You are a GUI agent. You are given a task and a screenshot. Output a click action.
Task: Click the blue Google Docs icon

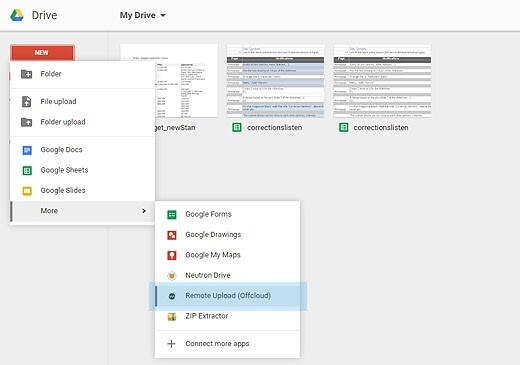coord(27,150)
